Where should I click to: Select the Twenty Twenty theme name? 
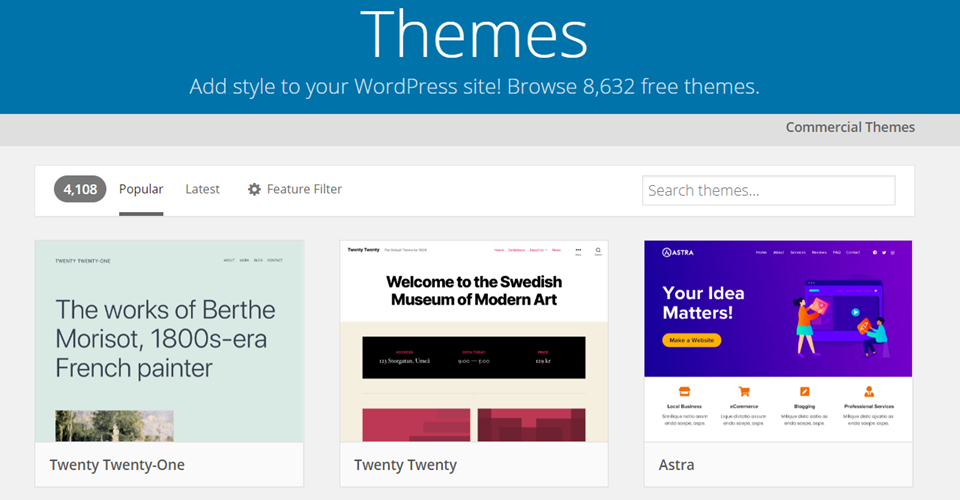click(405, 465)
